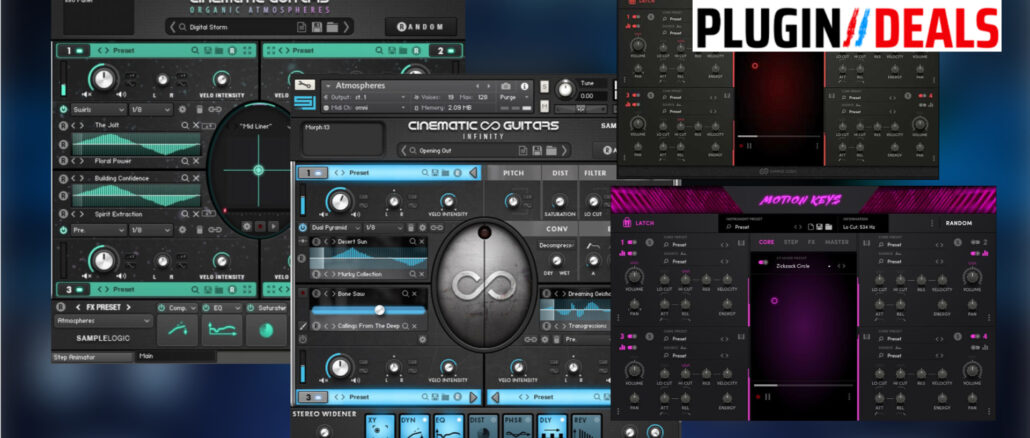This screenshot has height=438, width=1030.
Task: Select the PHSR effect tile
Action: [518, 427]
